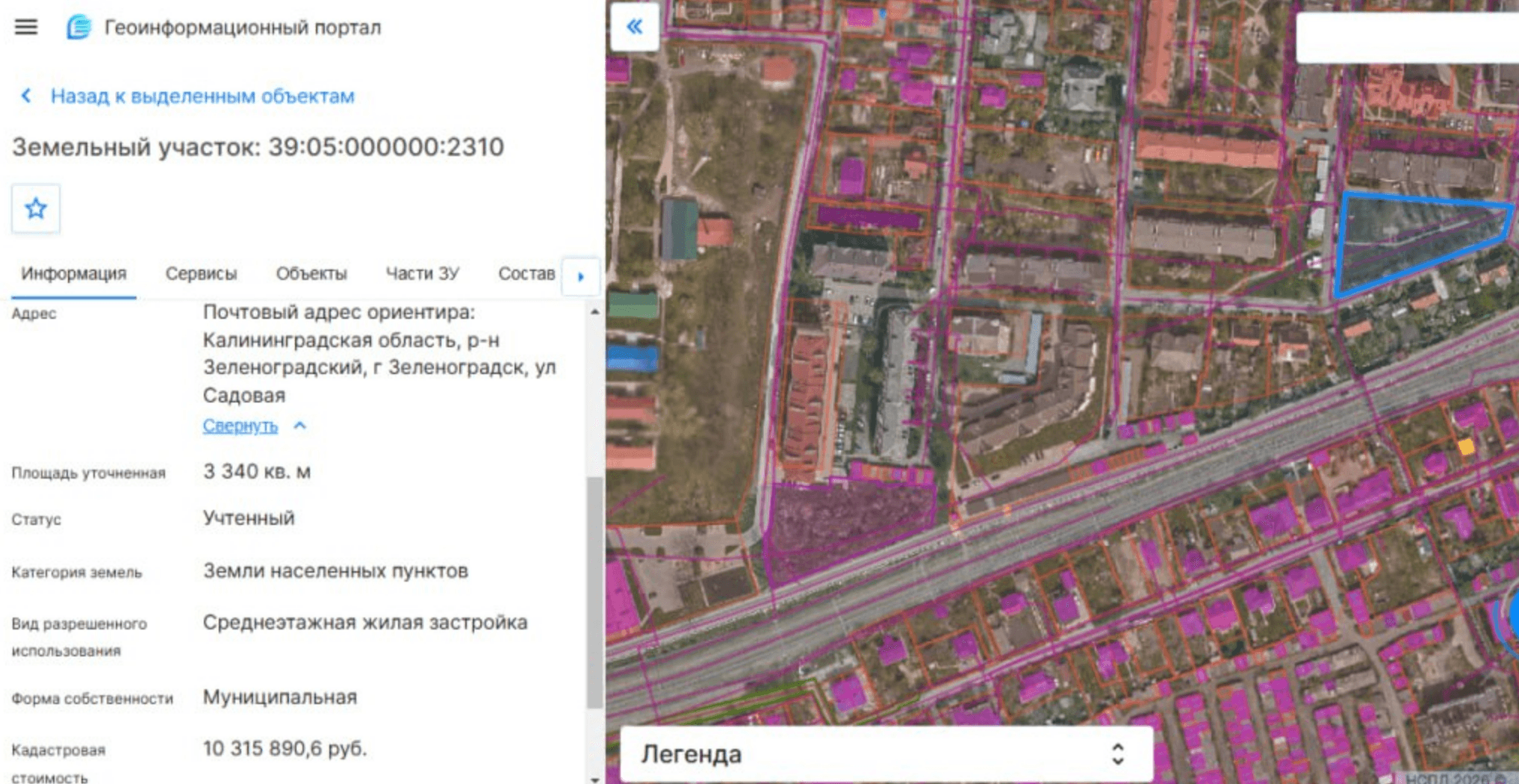Click the value Земли населенных пунктов

click(335, 571)
